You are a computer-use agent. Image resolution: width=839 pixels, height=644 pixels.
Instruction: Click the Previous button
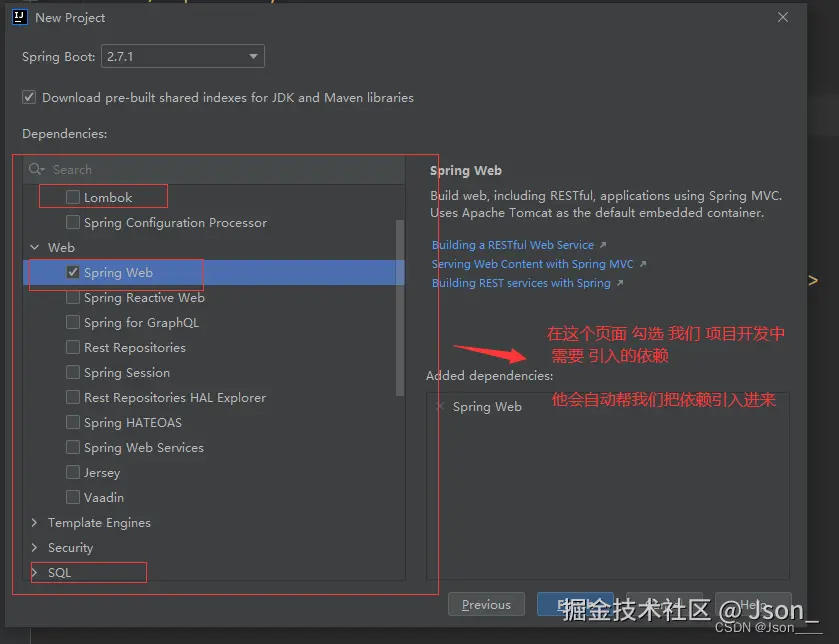(486, 604)
